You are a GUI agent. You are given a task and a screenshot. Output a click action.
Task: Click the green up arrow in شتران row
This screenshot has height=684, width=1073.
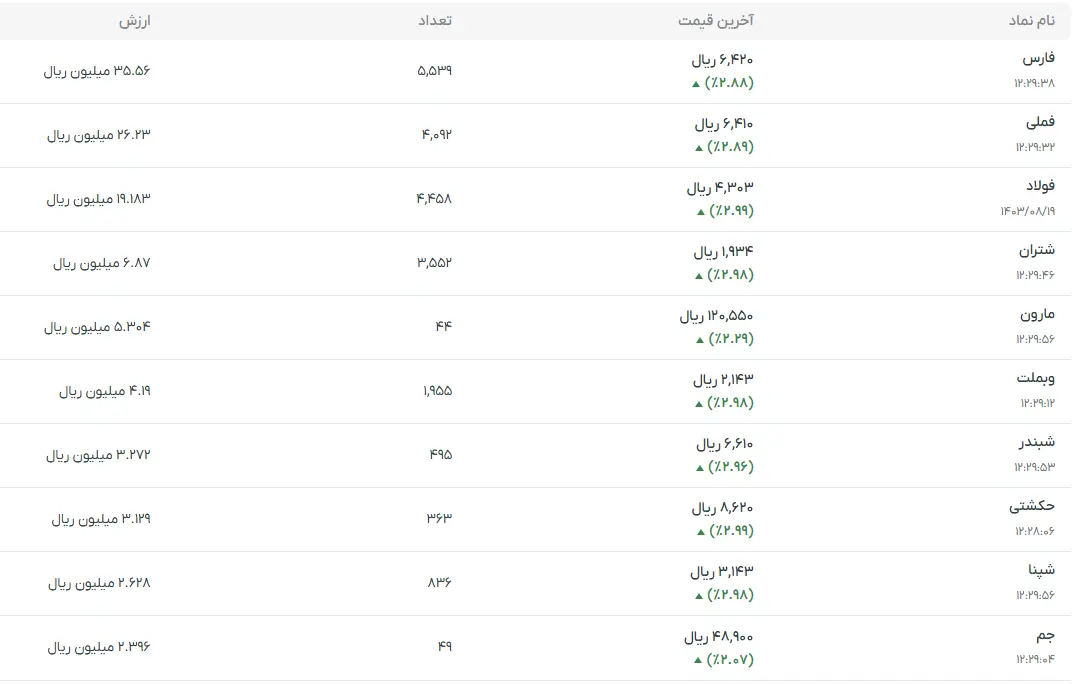click(x=699, y=276)
